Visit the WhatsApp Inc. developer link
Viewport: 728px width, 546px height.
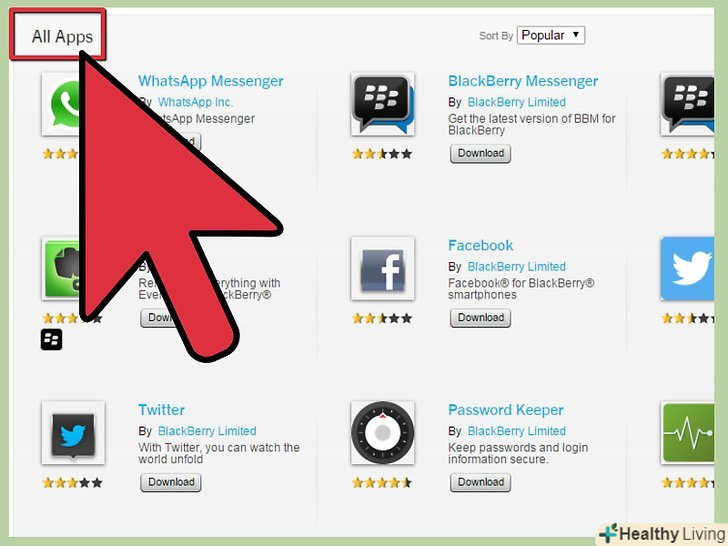click(195, 102)
